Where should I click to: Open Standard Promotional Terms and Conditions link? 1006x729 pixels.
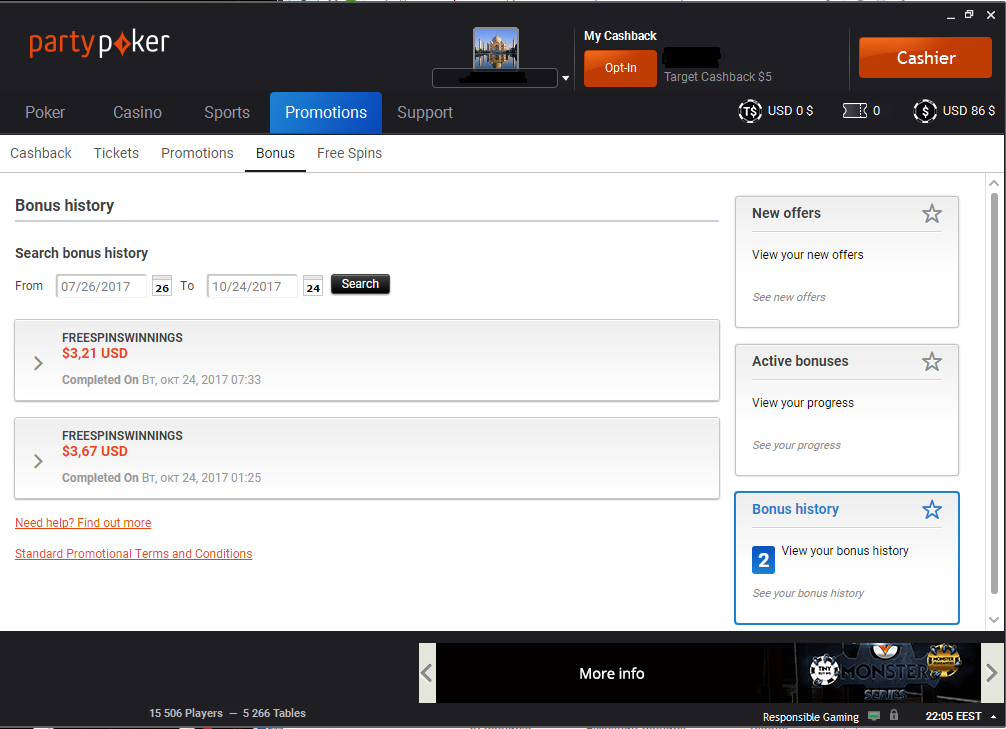click(133, 554)
